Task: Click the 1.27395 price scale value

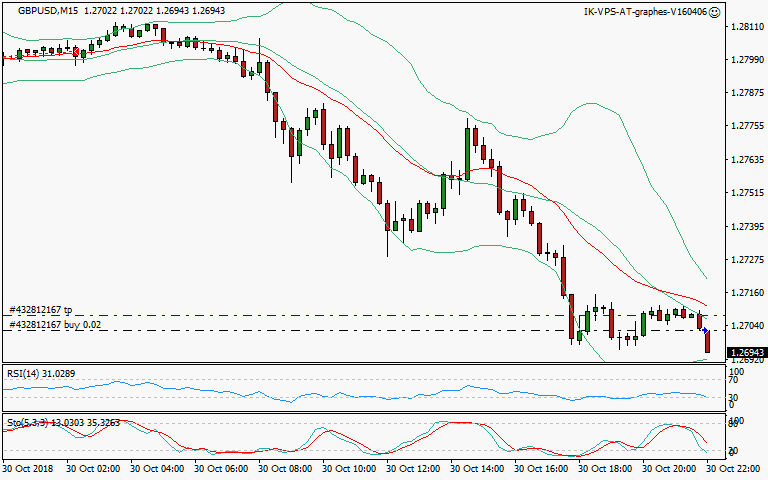Action: pos(747,226)
